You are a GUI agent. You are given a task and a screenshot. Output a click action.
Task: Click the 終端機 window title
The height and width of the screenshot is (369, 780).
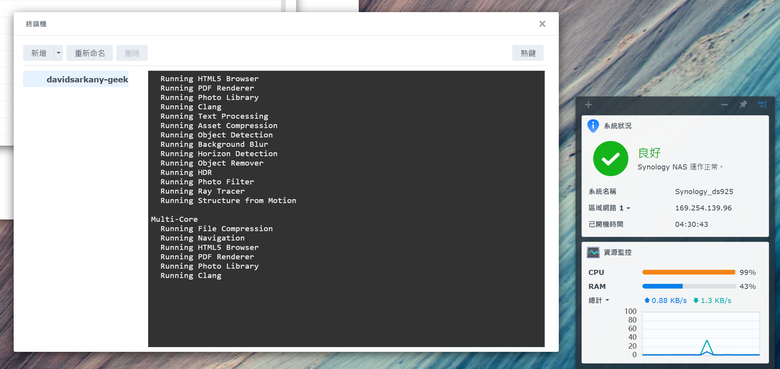(36, 24)
